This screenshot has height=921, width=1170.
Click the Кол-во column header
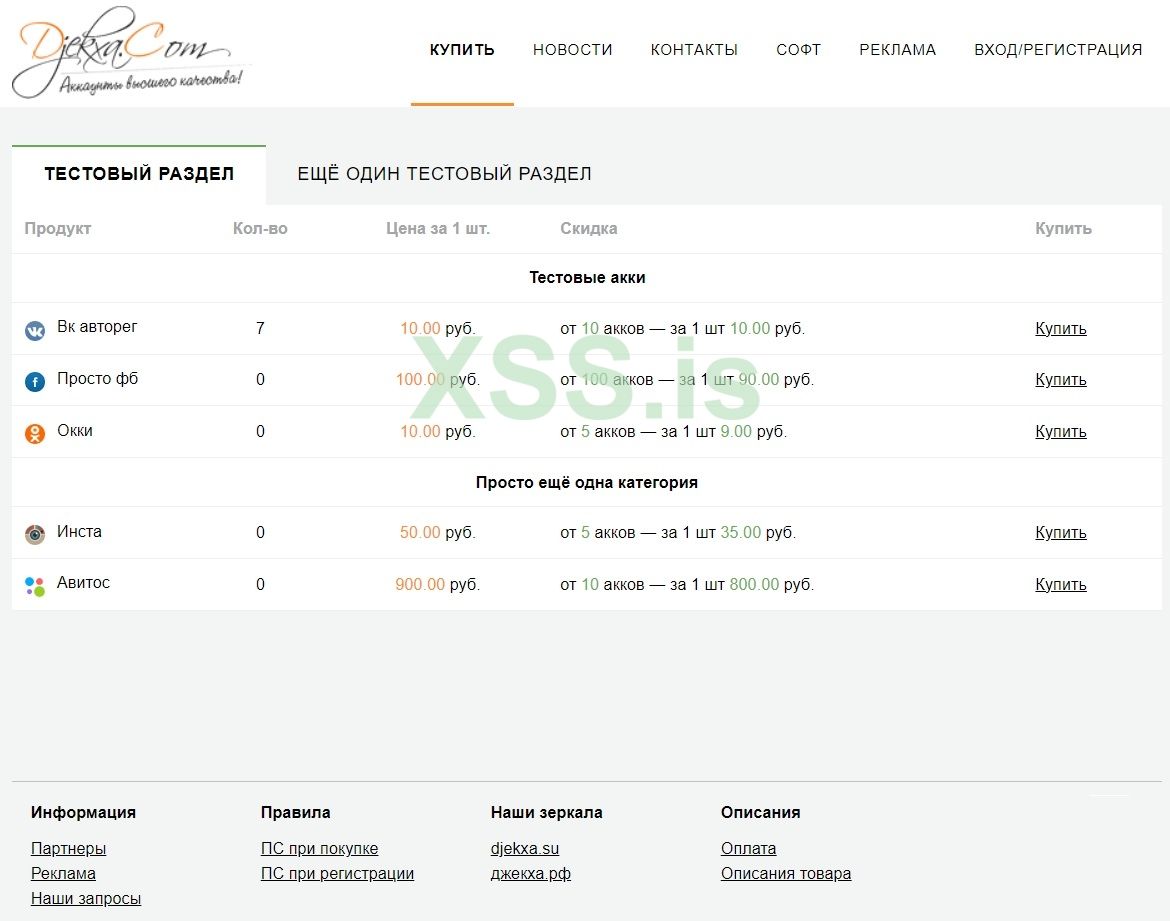coord(260,228)
